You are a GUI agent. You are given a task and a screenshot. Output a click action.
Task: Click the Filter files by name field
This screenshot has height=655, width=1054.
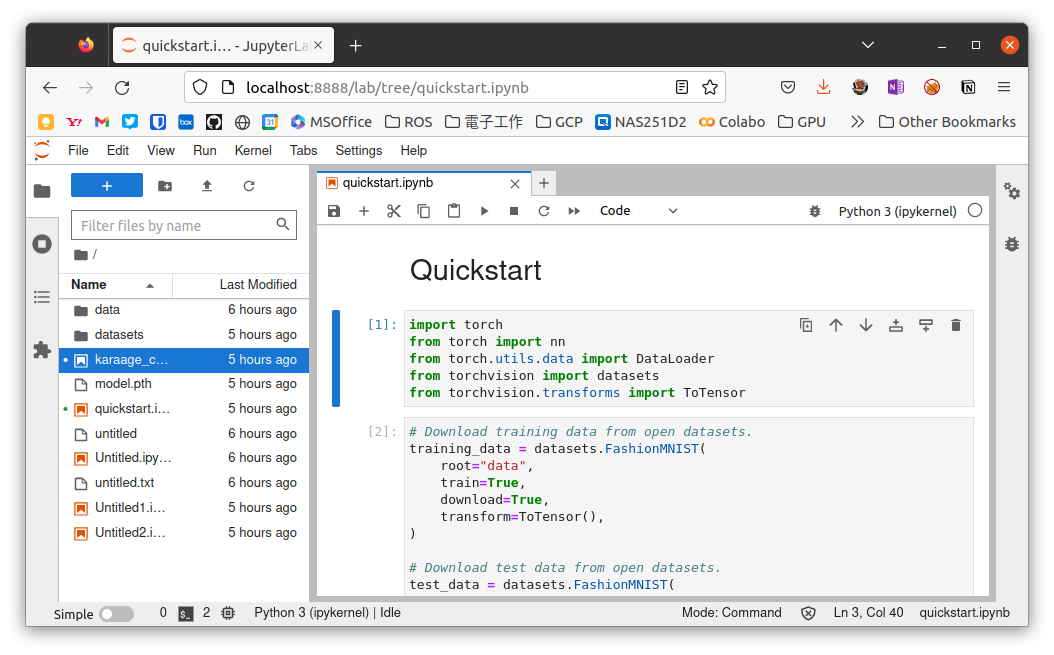pos(184,225)
